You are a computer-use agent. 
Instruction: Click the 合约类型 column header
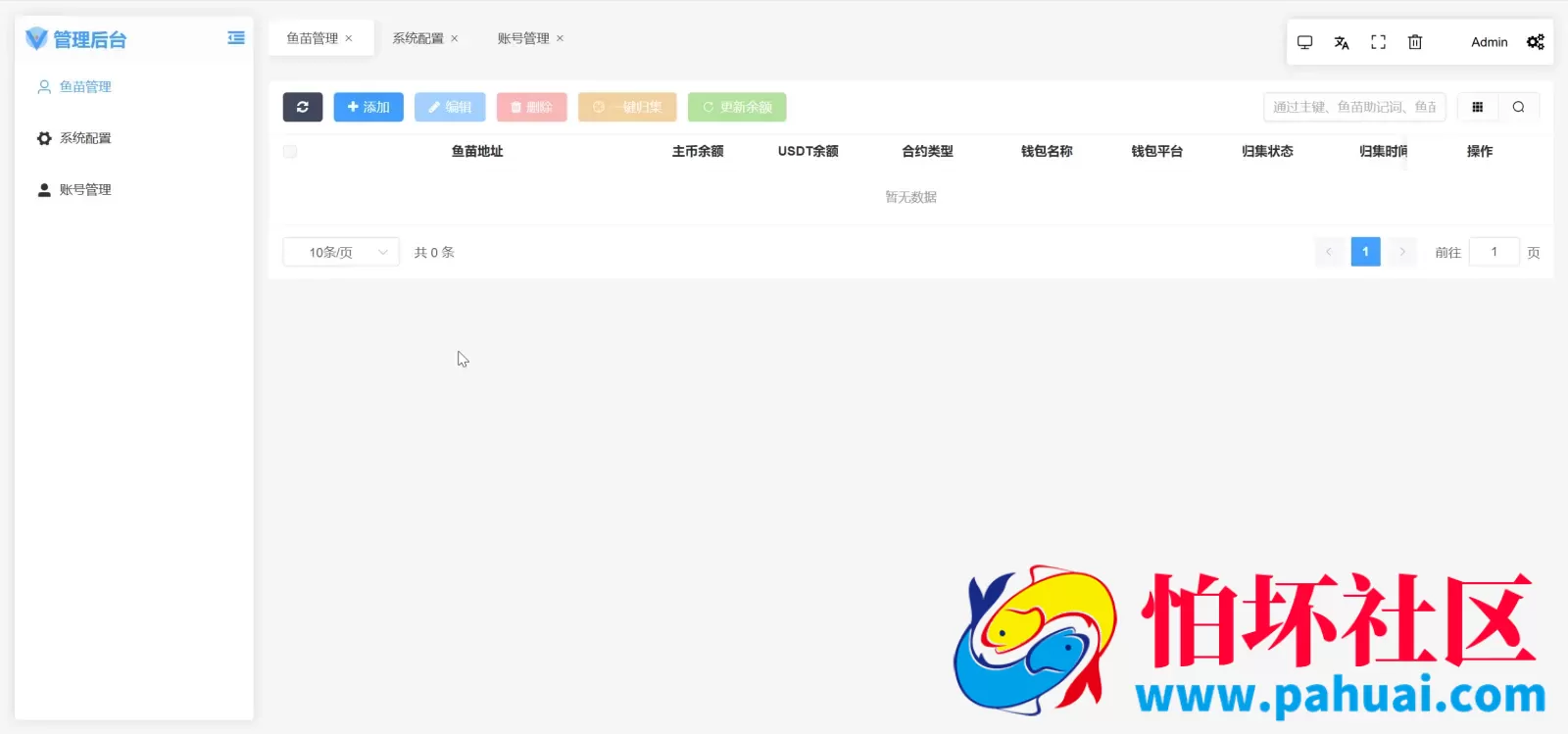(x=928, y=151)
